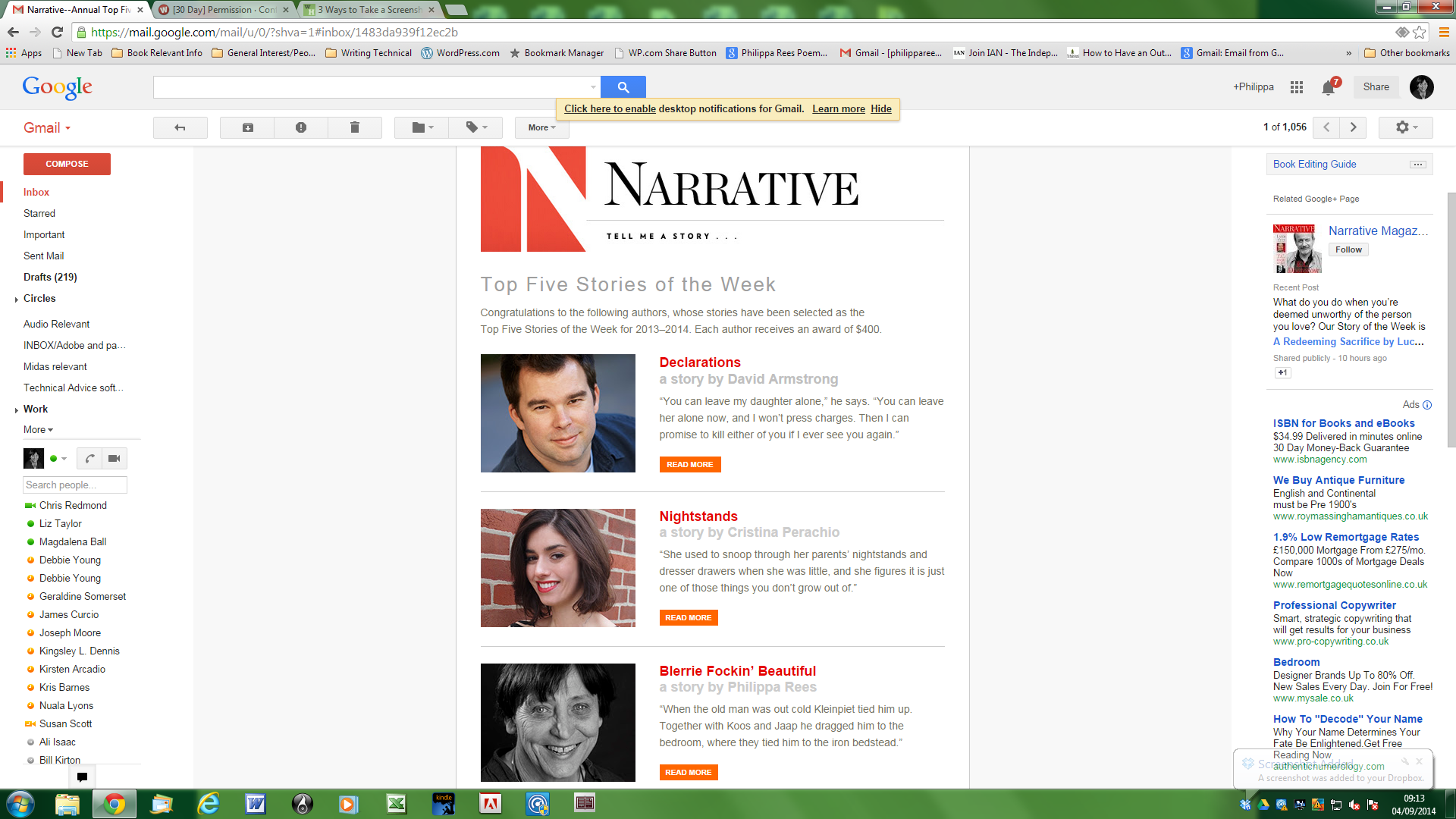1456x819 pixels.
Task: Open the Move to folder dropdown
Action: [x=422, y=127]
